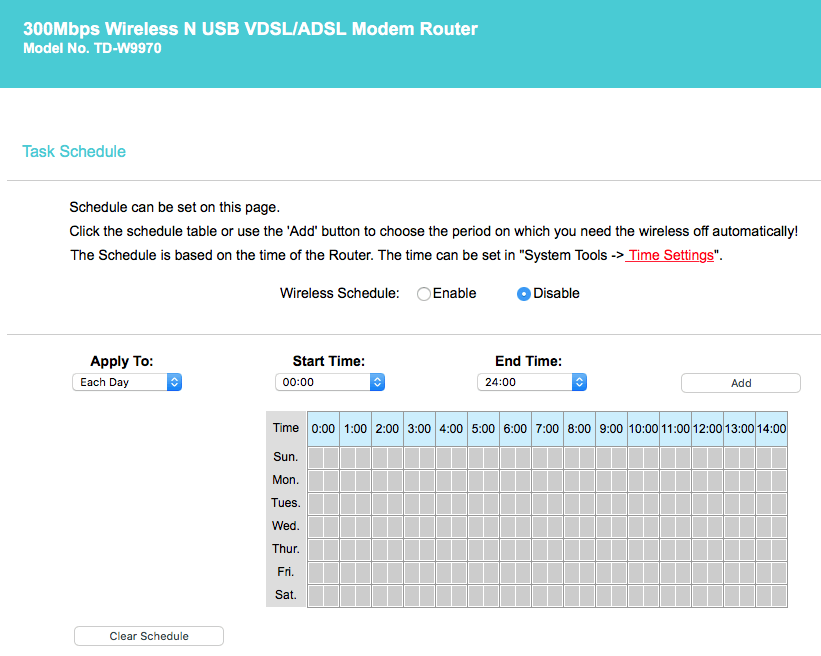
Task: Open the Apply To 'Each Day' dropdown
Action: click(x=127, y=382)
